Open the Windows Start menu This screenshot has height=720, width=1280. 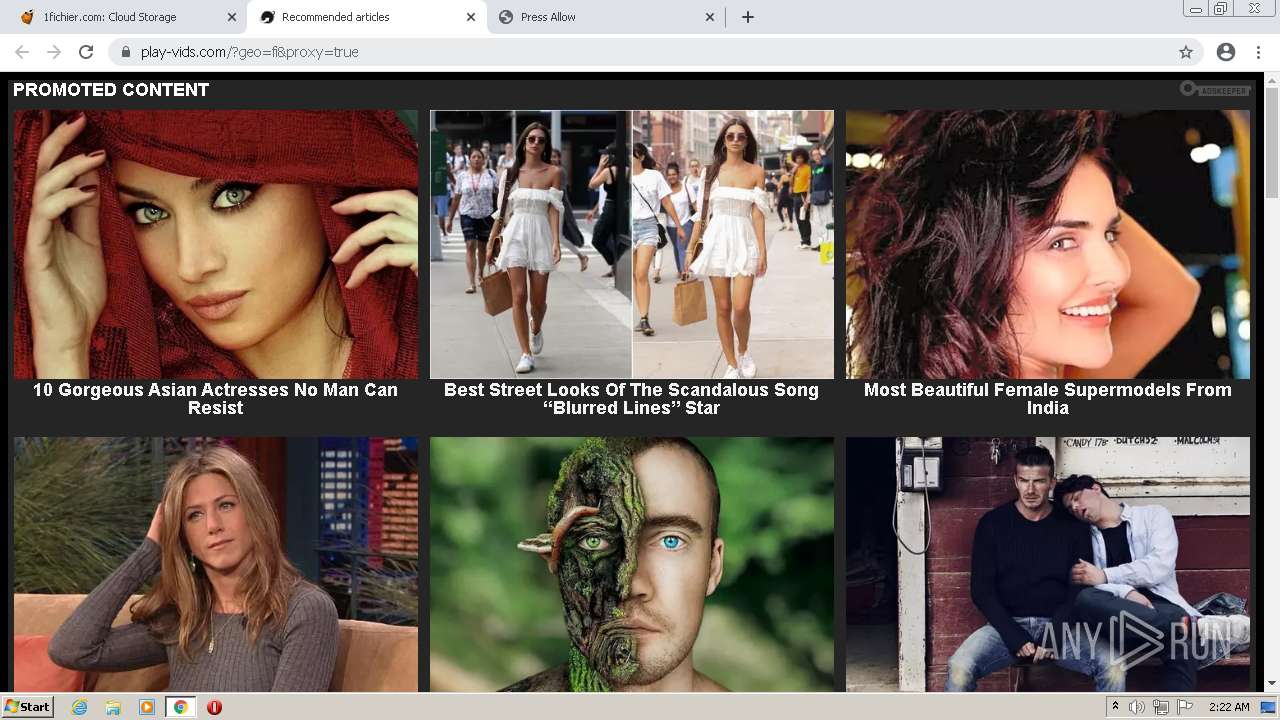tap(28, 707)
